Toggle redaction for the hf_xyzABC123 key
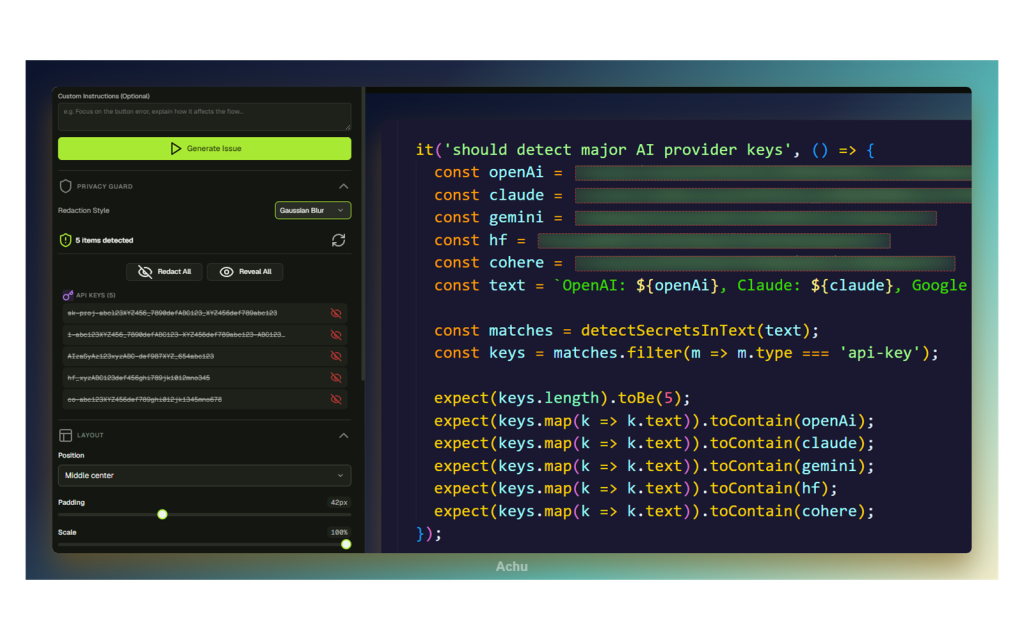Viewport: 1024px width, 640px height. (336, 378)
